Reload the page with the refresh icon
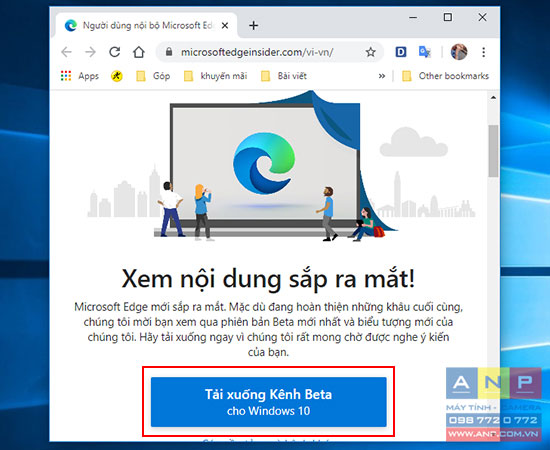The height and width of the screenshot is (450, 550). tap(114, 52)
